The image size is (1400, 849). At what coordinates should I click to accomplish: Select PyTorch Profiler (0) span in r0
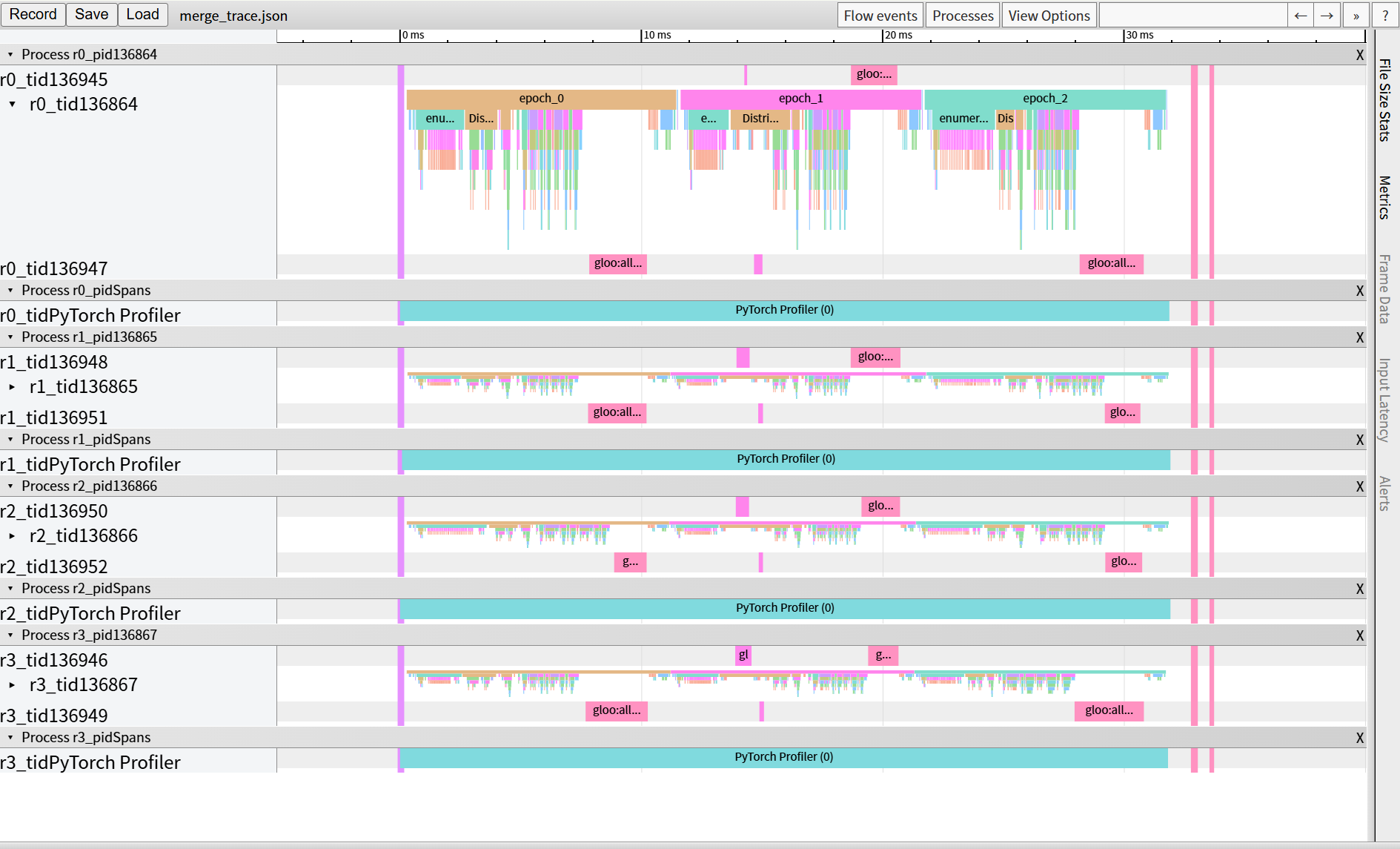coord(784,311)
